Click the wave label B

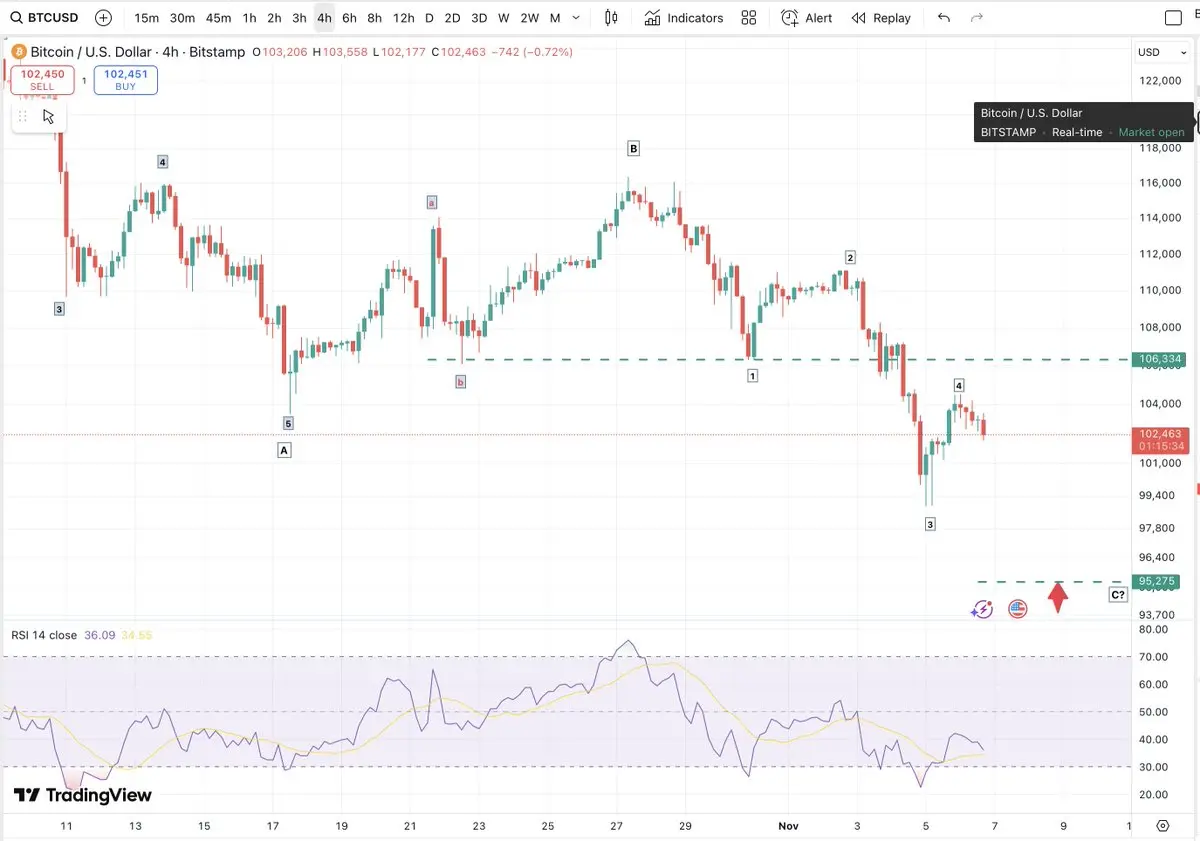click(633, 148)
